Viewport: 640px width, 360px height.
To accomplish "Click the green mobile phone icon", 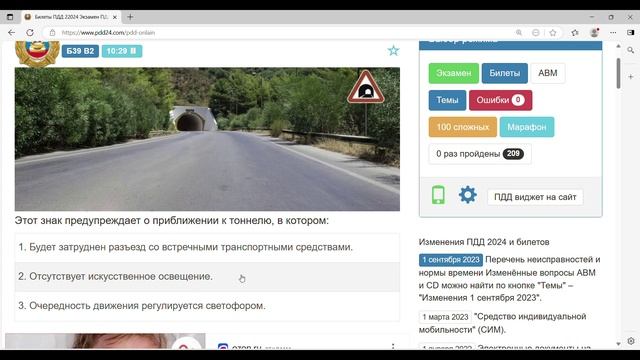I will [438, 195].
